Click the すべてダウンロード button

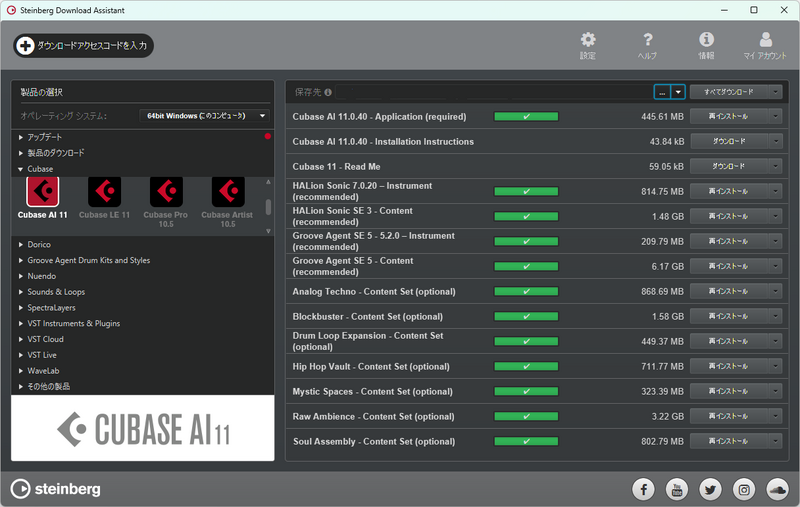729,92
